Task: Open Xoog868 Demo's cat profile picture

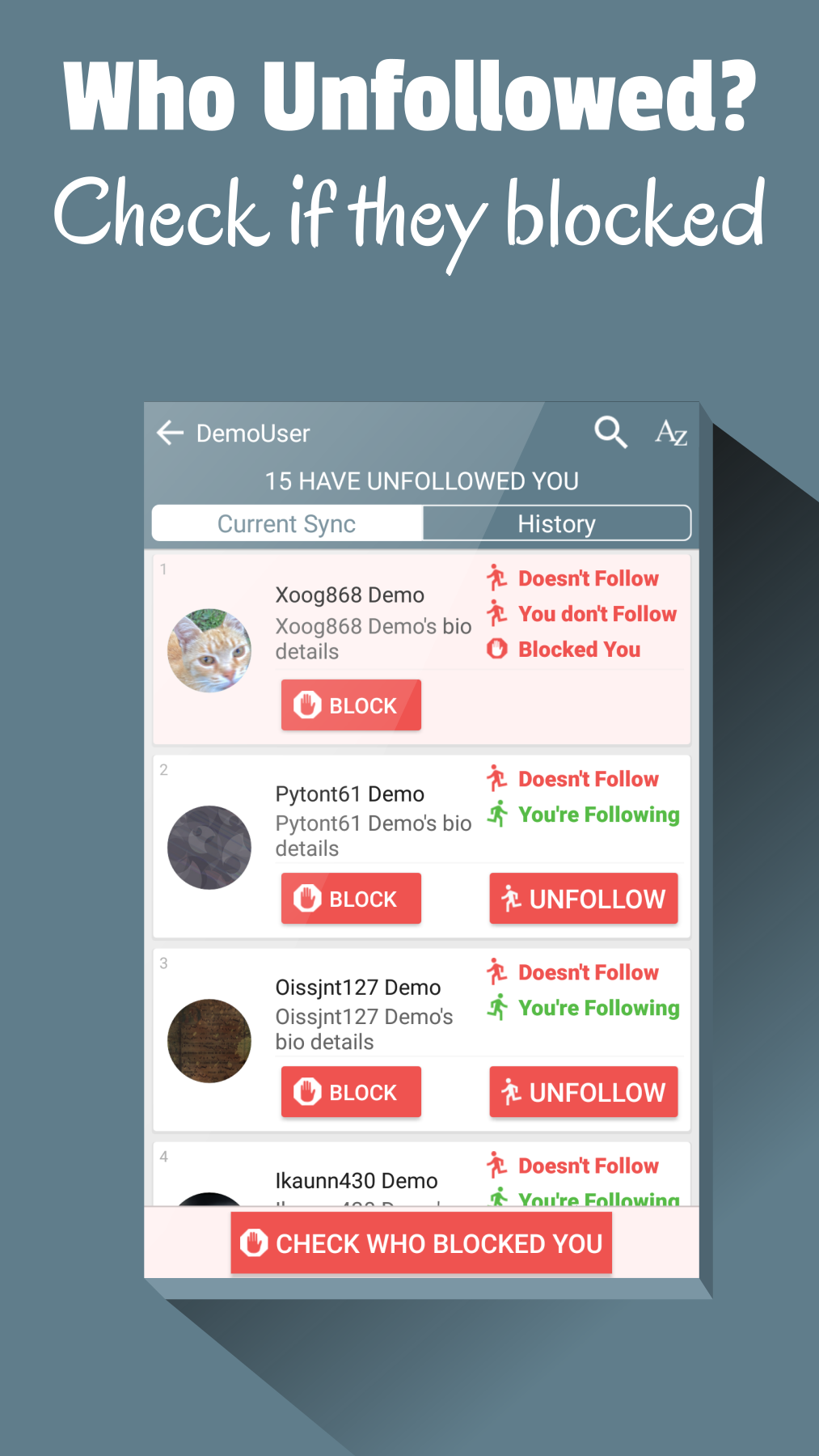Action: coord(209,650)
